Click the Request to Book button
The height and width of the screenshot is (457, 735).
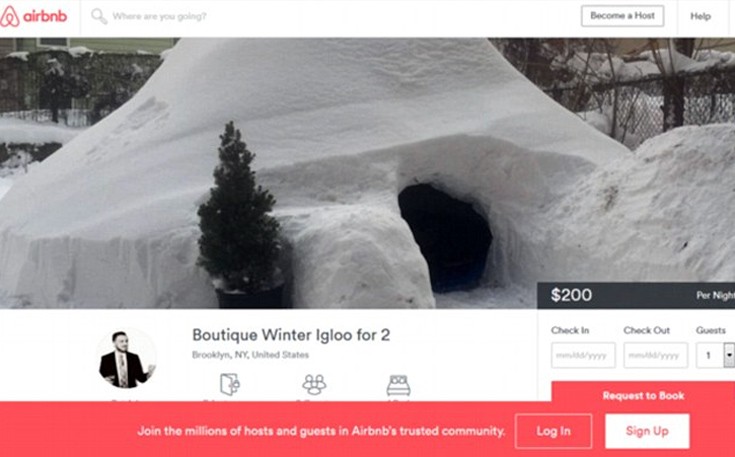pyautogui.click(x=643, y=395)
